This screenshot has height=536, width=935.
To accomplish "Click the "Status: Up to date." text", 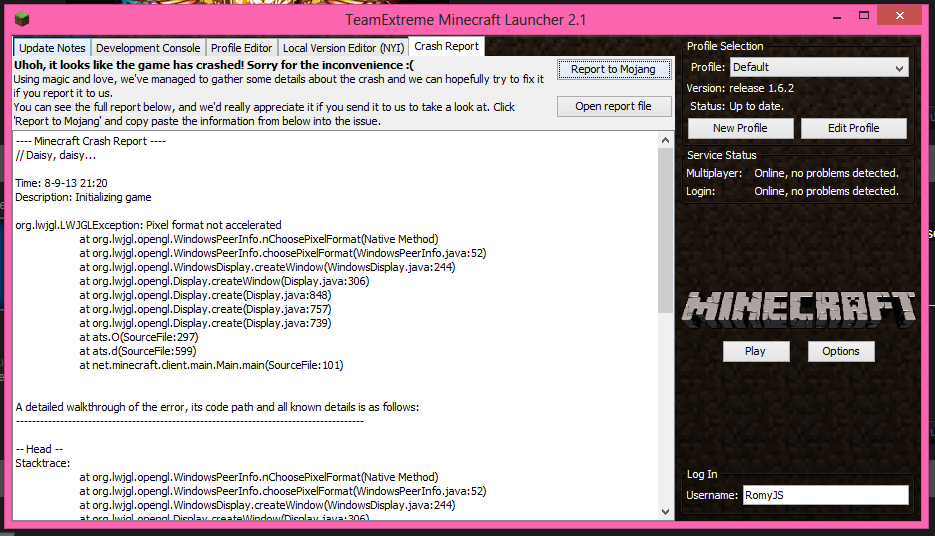I will point(737,106).
